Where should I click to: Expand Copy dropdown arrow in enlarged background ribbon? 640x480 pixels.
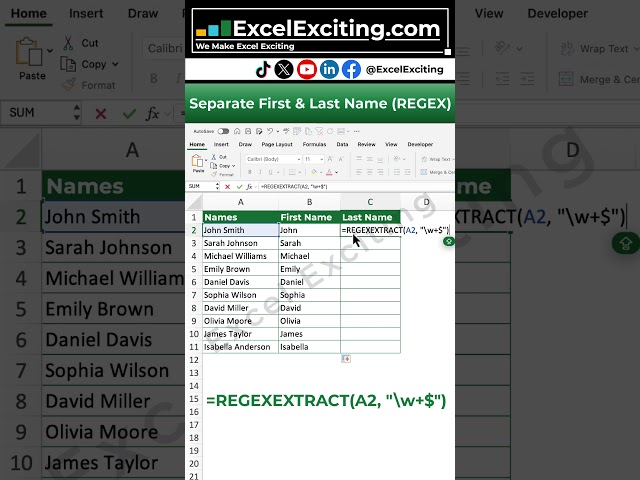(116, 64)
